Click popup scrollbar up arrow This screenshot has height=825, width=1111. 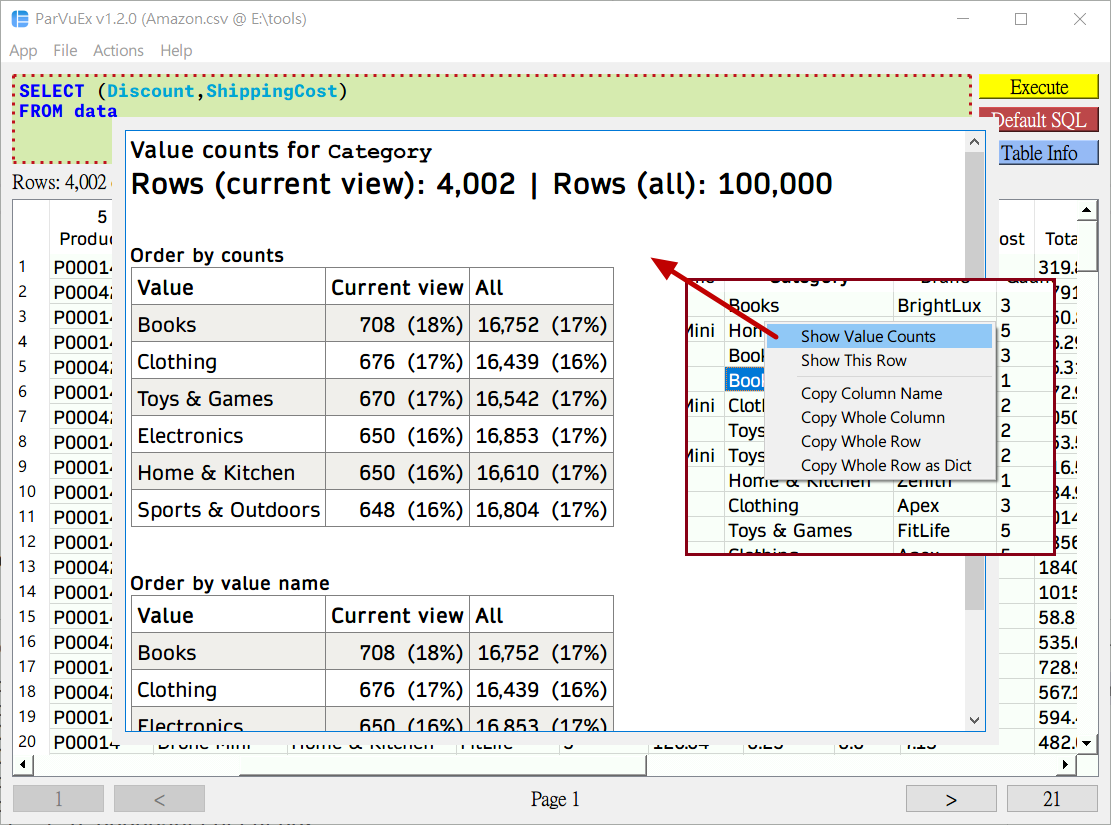point(974,142)
